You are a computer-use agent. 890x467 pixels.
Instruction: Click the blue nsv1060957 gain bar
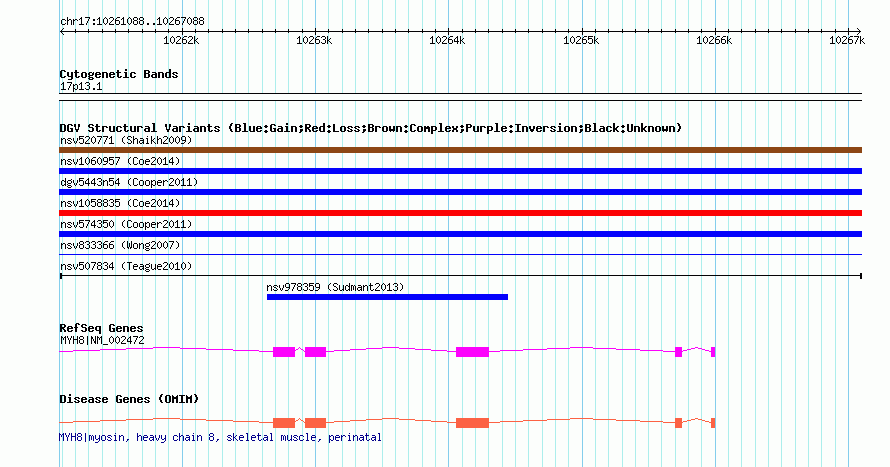click(460, 171)
